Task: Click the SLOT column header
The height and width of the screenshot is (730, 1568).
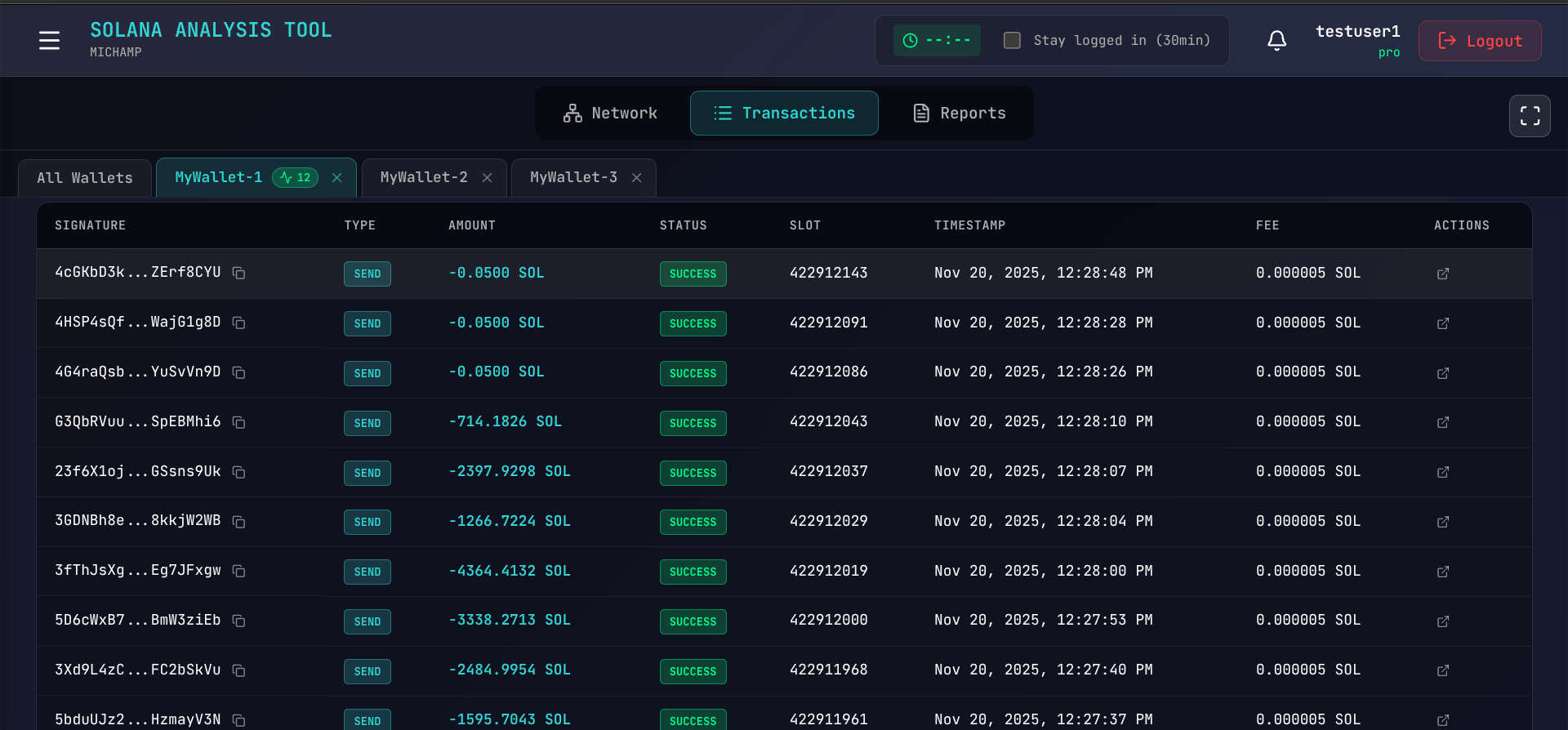Action: (805, 225)
